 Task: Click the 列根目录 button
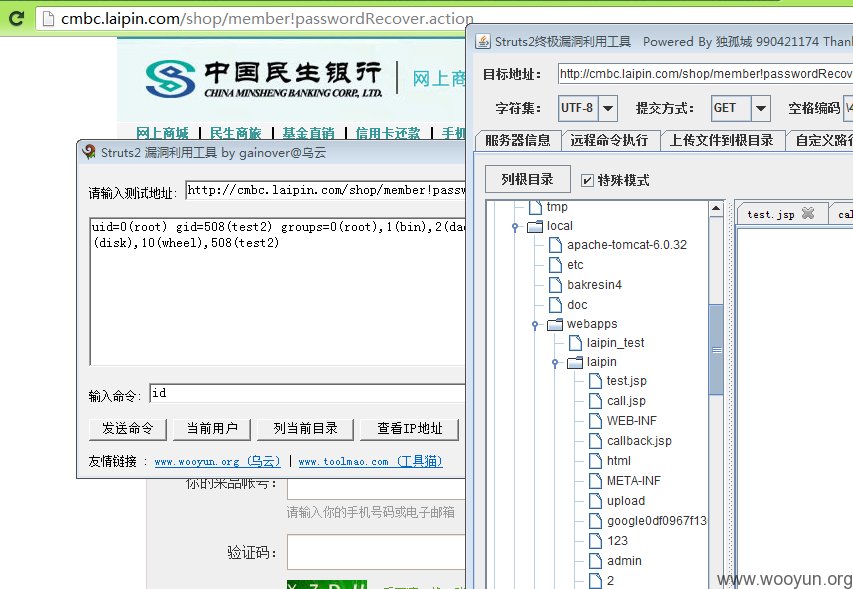527,179
